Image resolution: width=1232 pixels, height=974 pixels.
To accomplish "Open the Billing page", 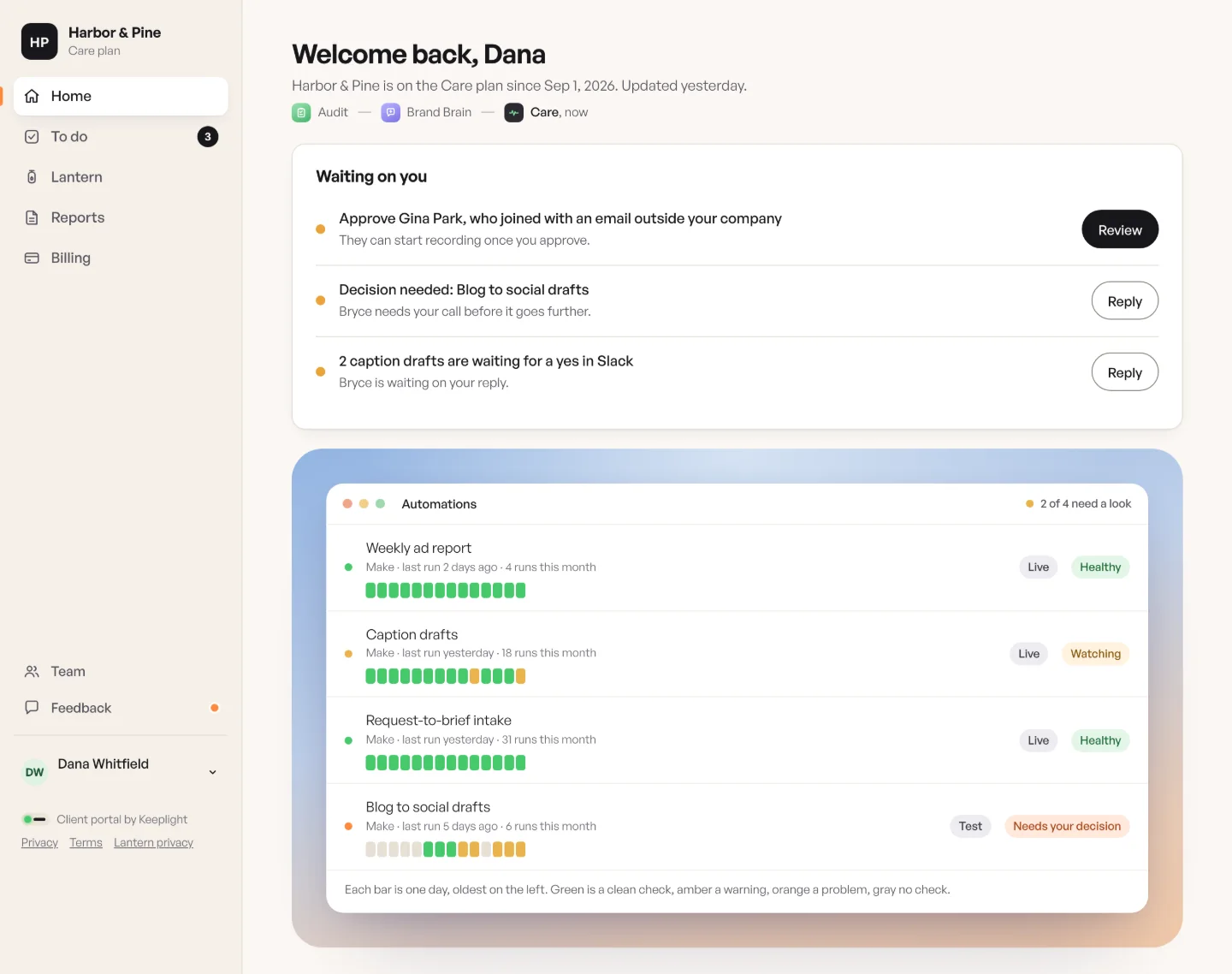I will click(121, 258).
